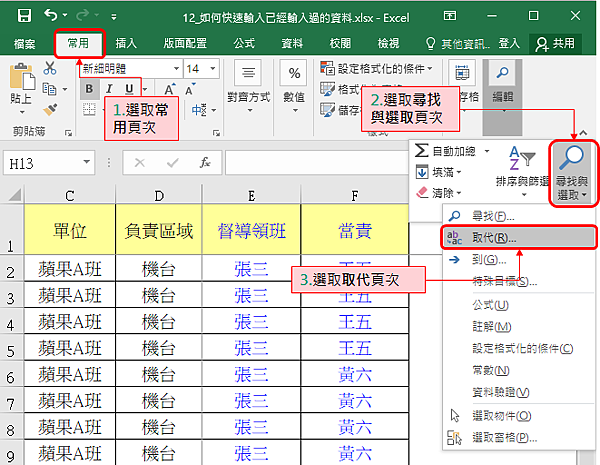Click the 共用 share button
600x465 pixels.
[555, 44]
